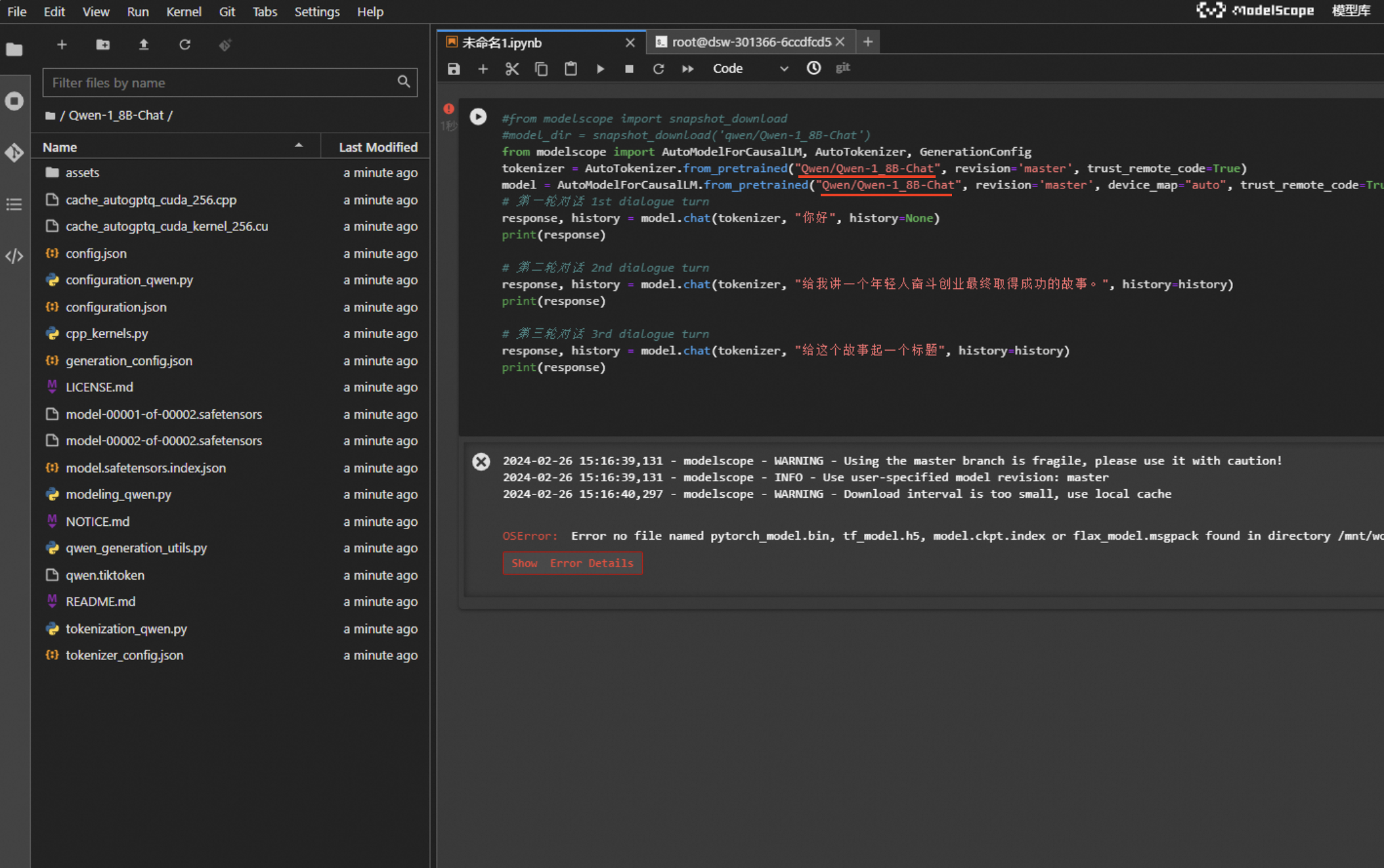Screen dimensions: 1384x868
Task: Open the Git sidebar panel
Action: tap(14, 152)
